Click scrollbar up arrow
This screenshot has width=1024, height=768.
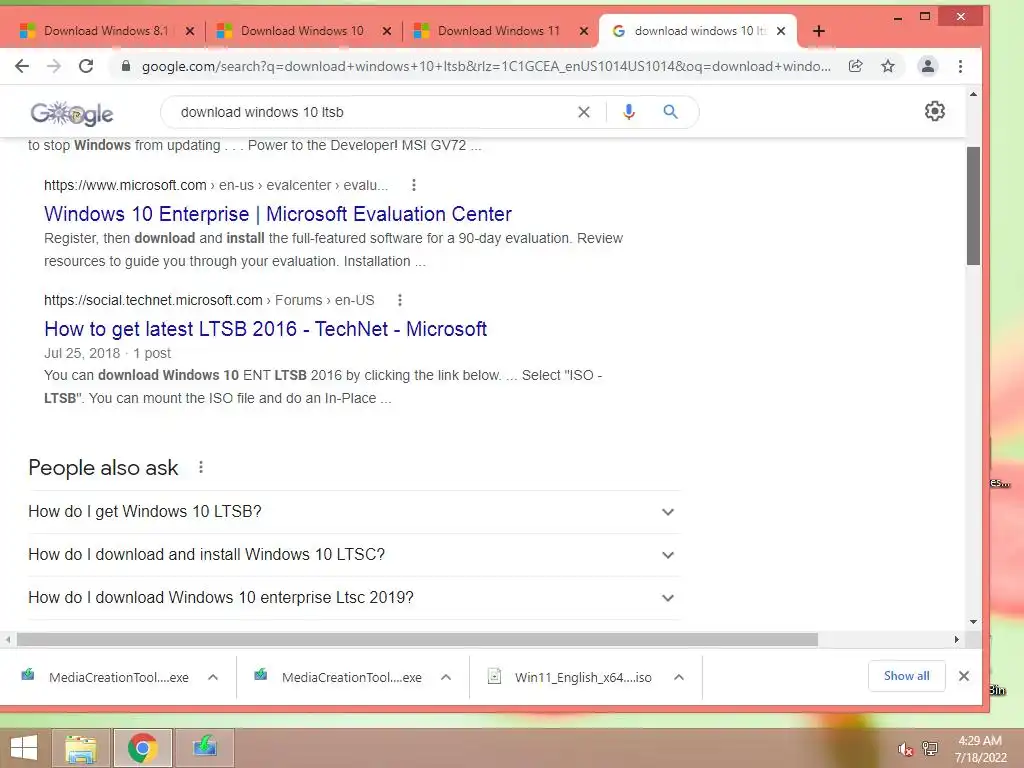tap(973, 95)
